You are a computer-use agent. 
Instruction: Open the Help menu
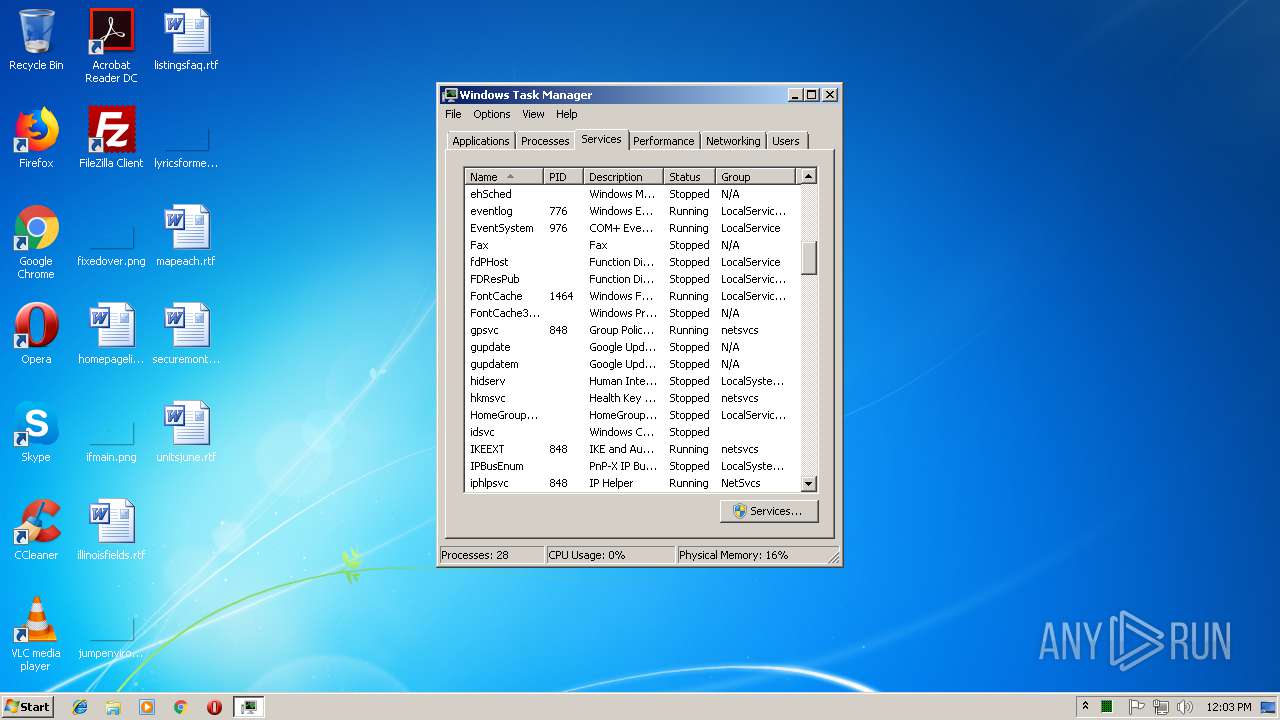click(x=567, y=114)
